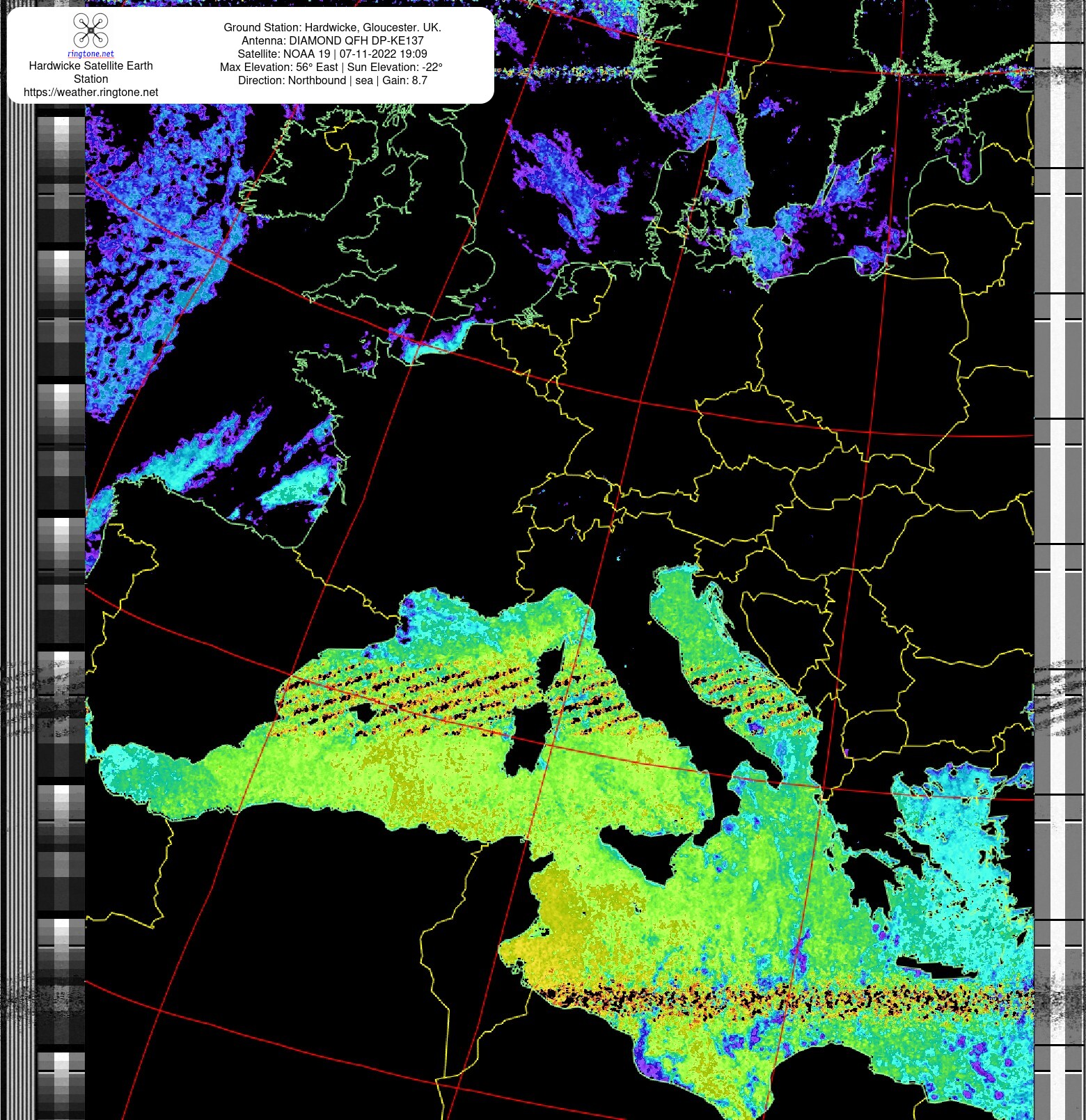Click the quadcopter drone logo icon
The height and width of the screenshot is (1120, 1086).
click(90, 31)
